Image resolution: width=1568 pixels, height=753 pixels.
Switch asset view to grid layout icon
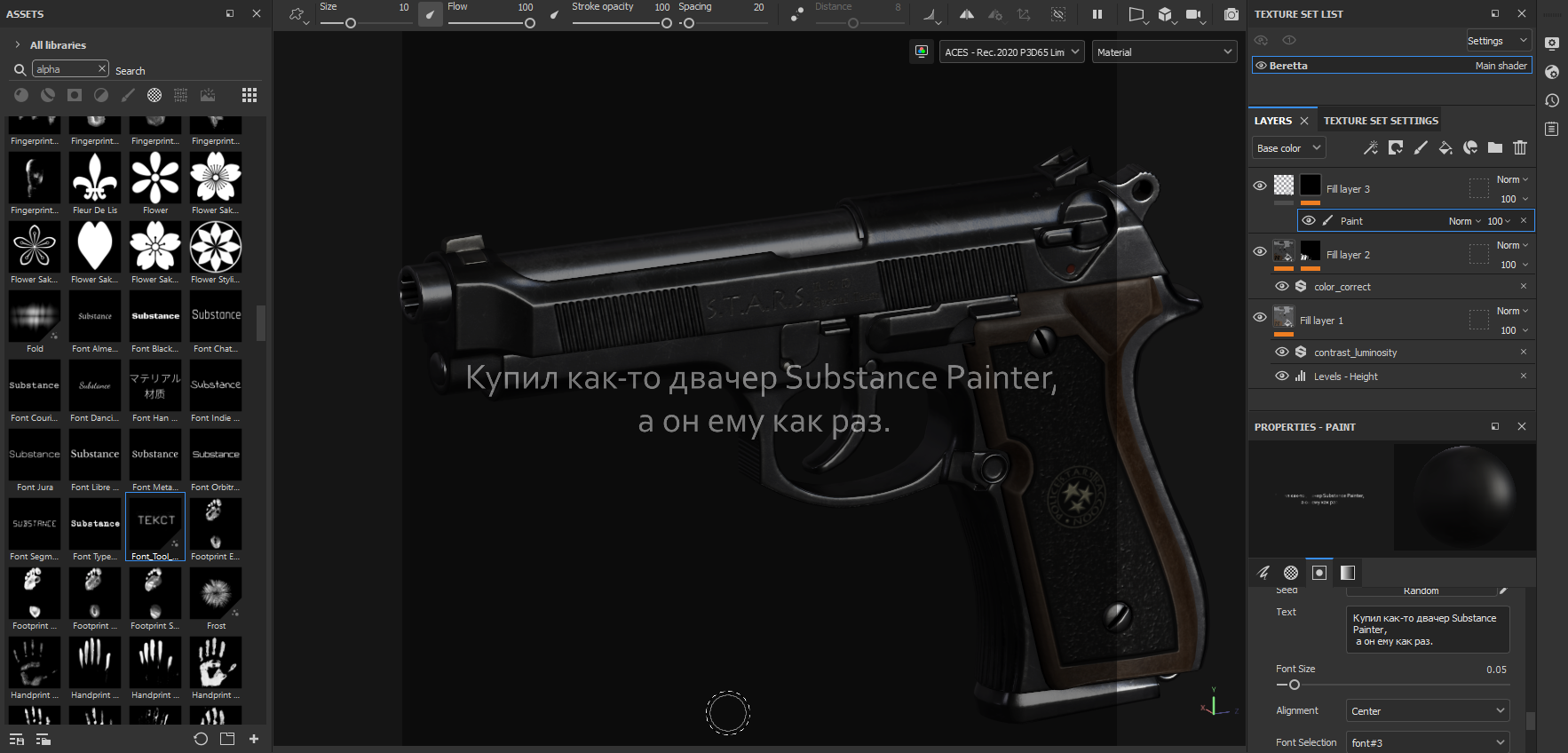click(249, 95)
